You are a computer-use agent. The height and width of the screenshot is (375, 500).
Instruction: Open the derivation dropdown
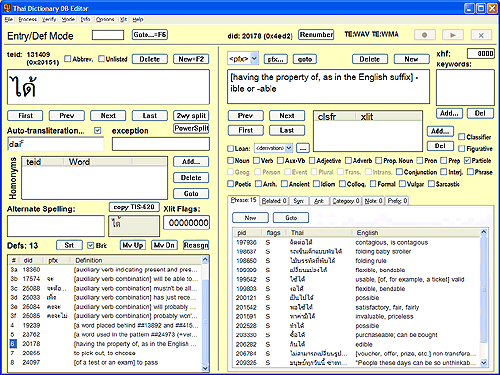[x=289, y=148]
